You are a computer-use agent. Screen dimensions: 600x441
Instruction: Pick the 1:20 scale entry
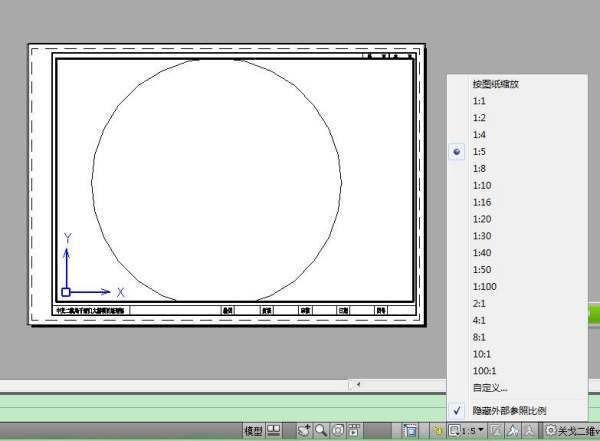coord(517,219)
